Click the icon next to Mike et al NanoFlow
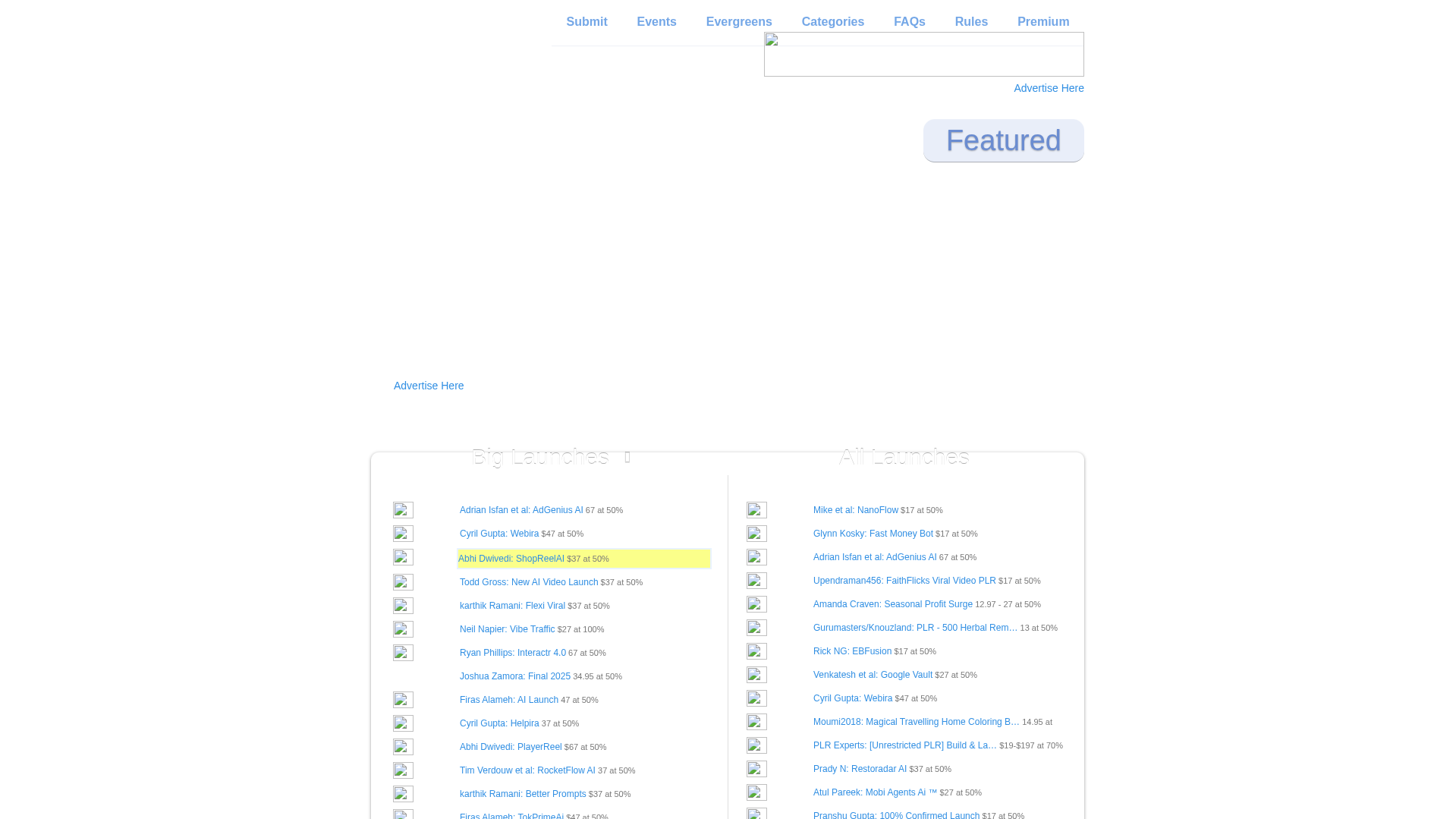The width and height of the screenshot is (1456, 819). (x=756, y=510)
